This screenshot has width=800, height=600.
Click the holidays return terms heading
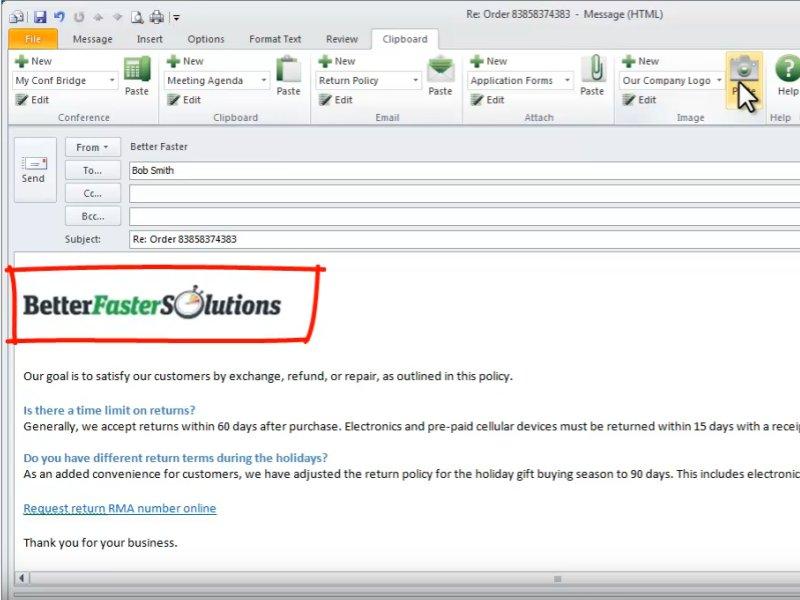click(176, 458)
